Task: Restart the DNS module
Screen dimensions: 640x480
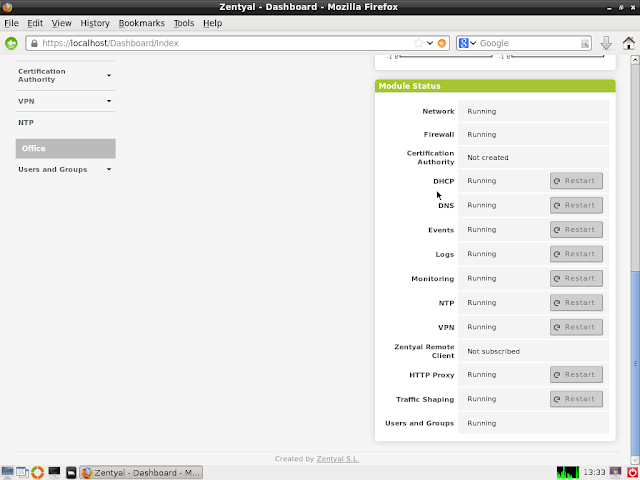Action: [x=576, y=205]
